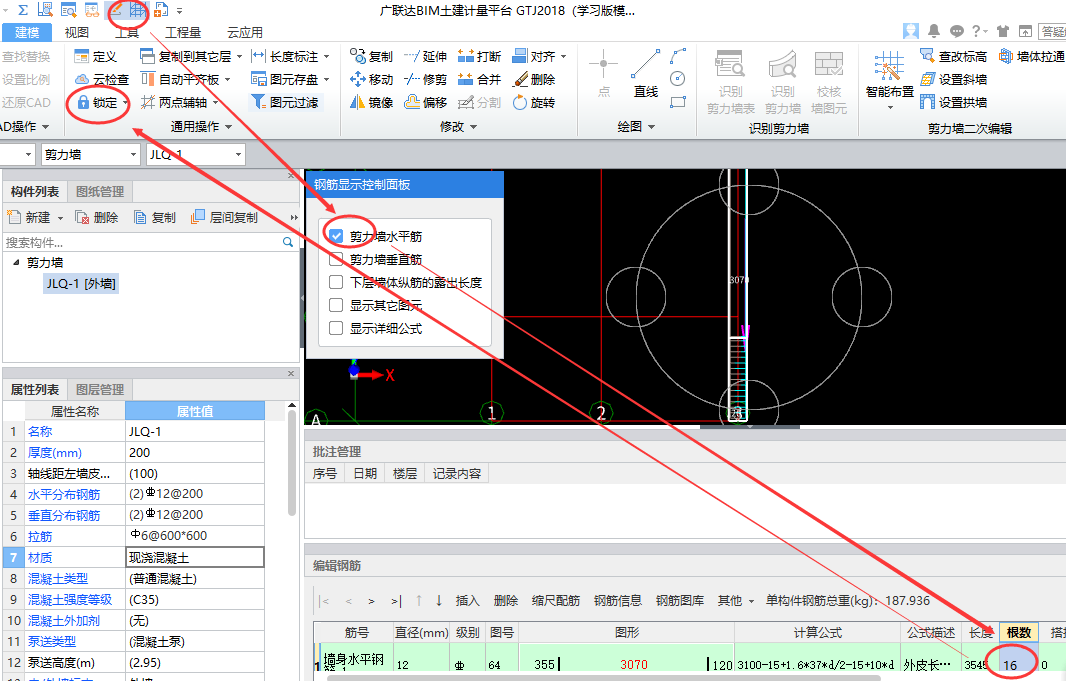
Task: Click 删除 in the component list toolbar
Action: (x=97, y=217)
